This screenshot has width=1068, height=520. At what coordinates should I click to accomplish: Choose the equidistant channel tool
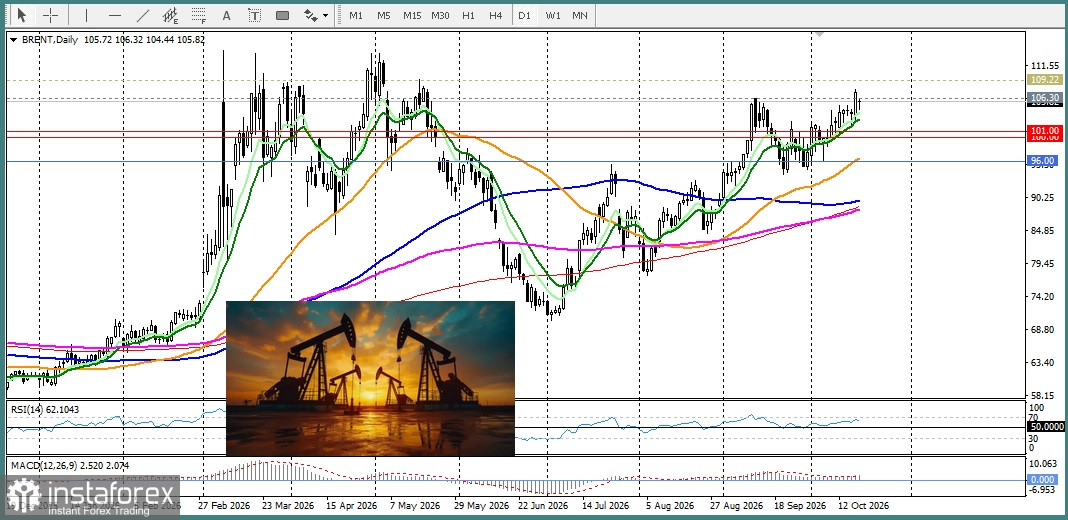tap(170, 15)
